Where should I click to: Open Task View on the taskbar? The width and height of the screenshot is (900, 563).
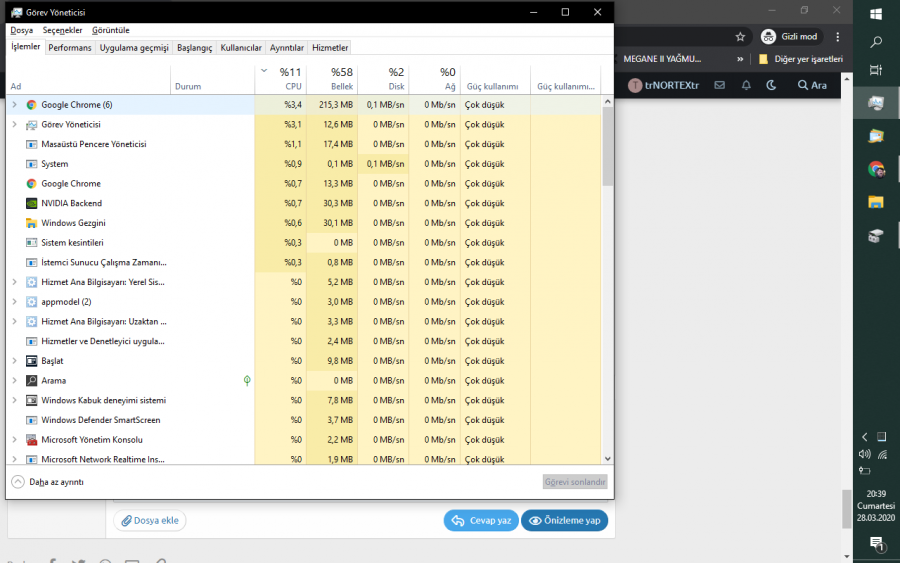(876, 70)
